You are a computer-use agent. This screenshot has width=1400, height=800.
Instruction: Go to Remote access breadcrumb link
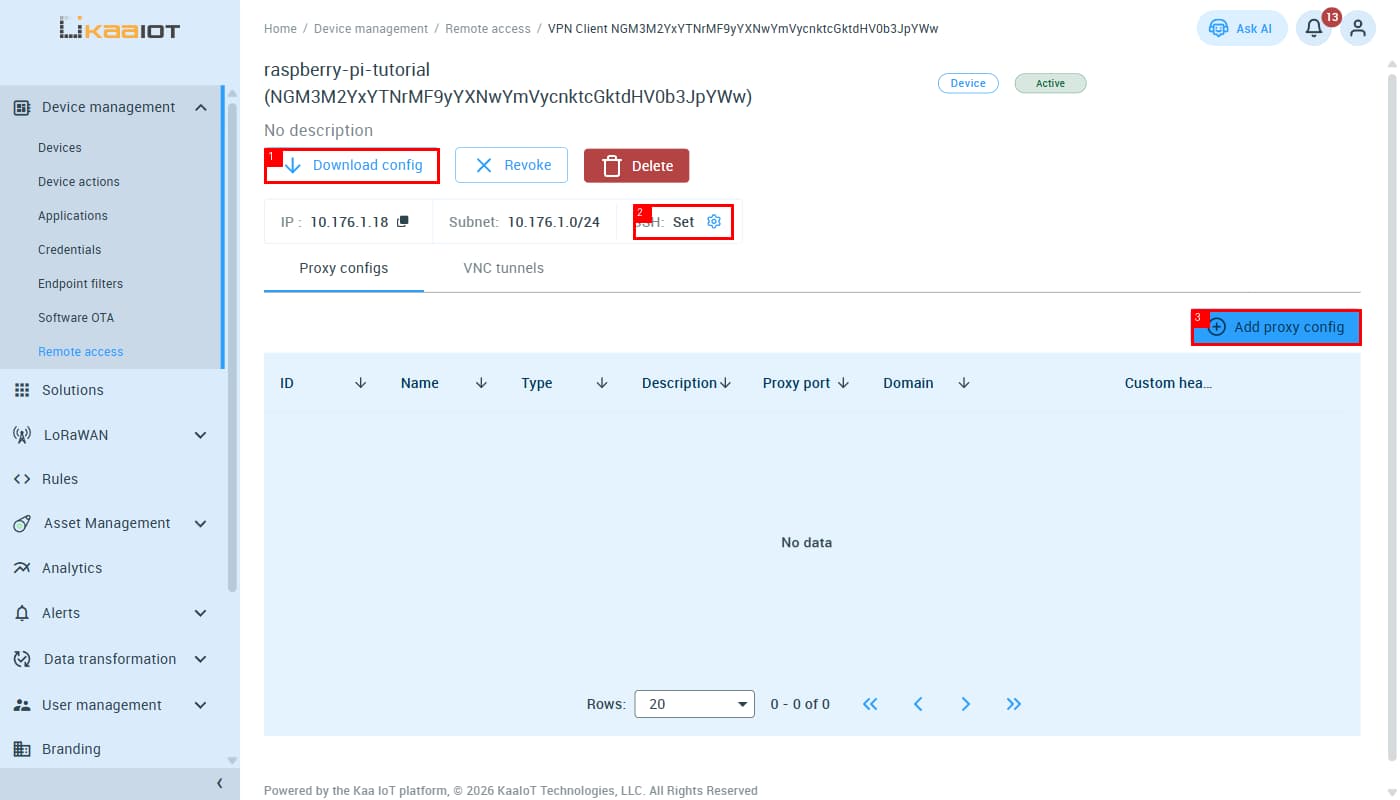pos(488,29)
